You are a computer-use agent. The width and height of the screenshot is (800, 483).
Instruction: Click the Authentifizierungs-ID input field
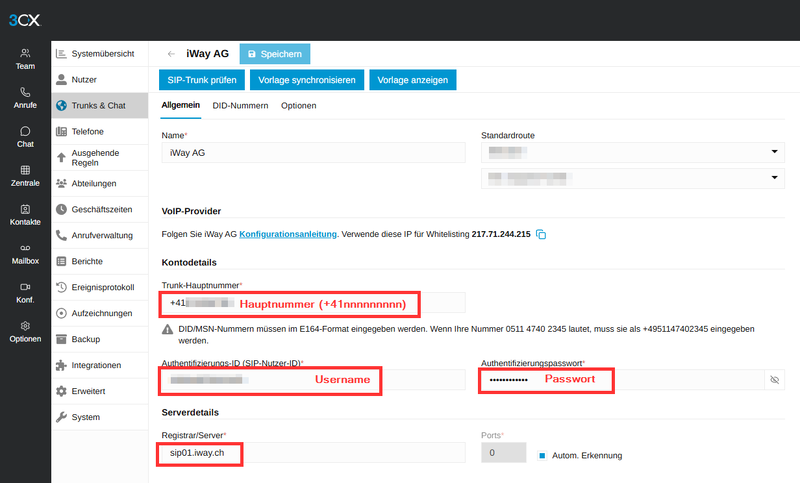point(313,380)
